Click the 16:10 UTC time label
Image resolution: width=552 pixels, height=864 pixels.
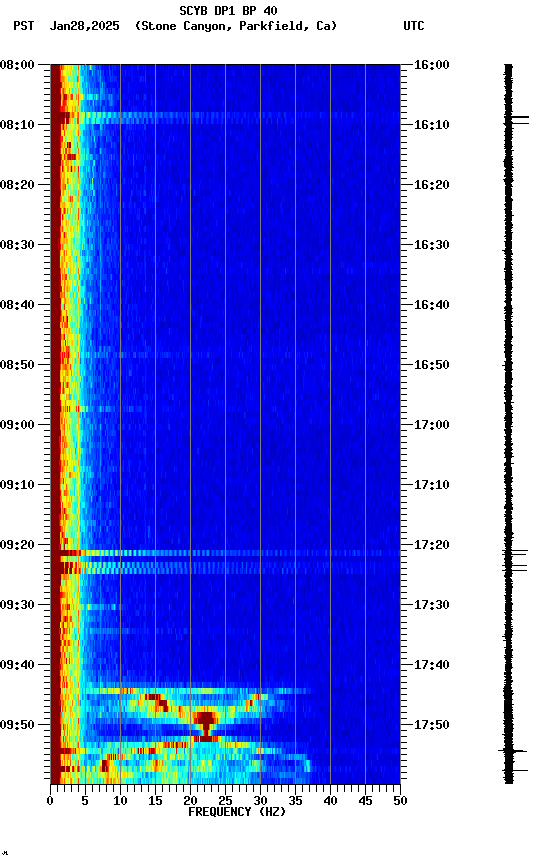431,125
